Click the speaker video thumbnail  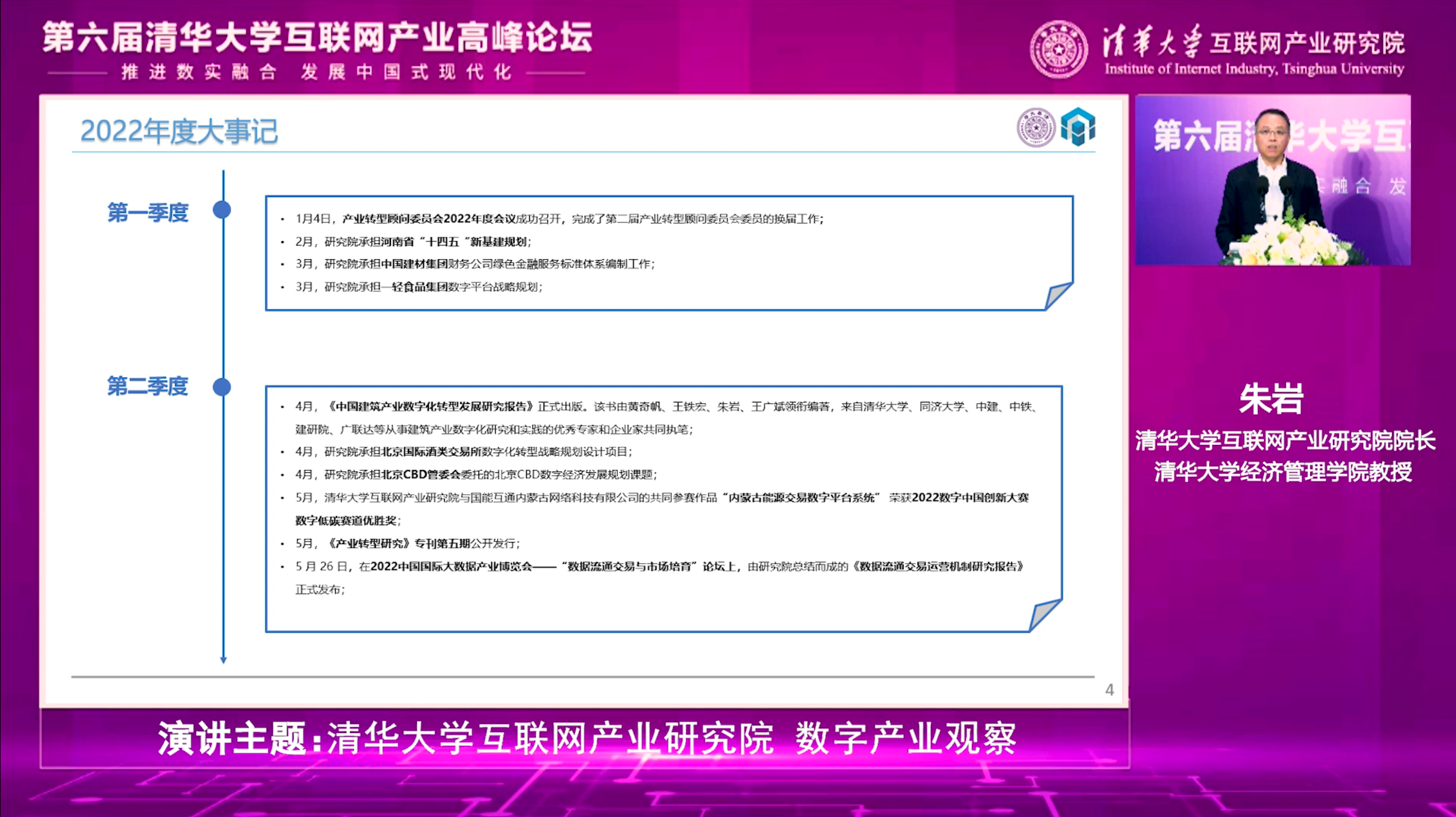[x=1272, y=180]
